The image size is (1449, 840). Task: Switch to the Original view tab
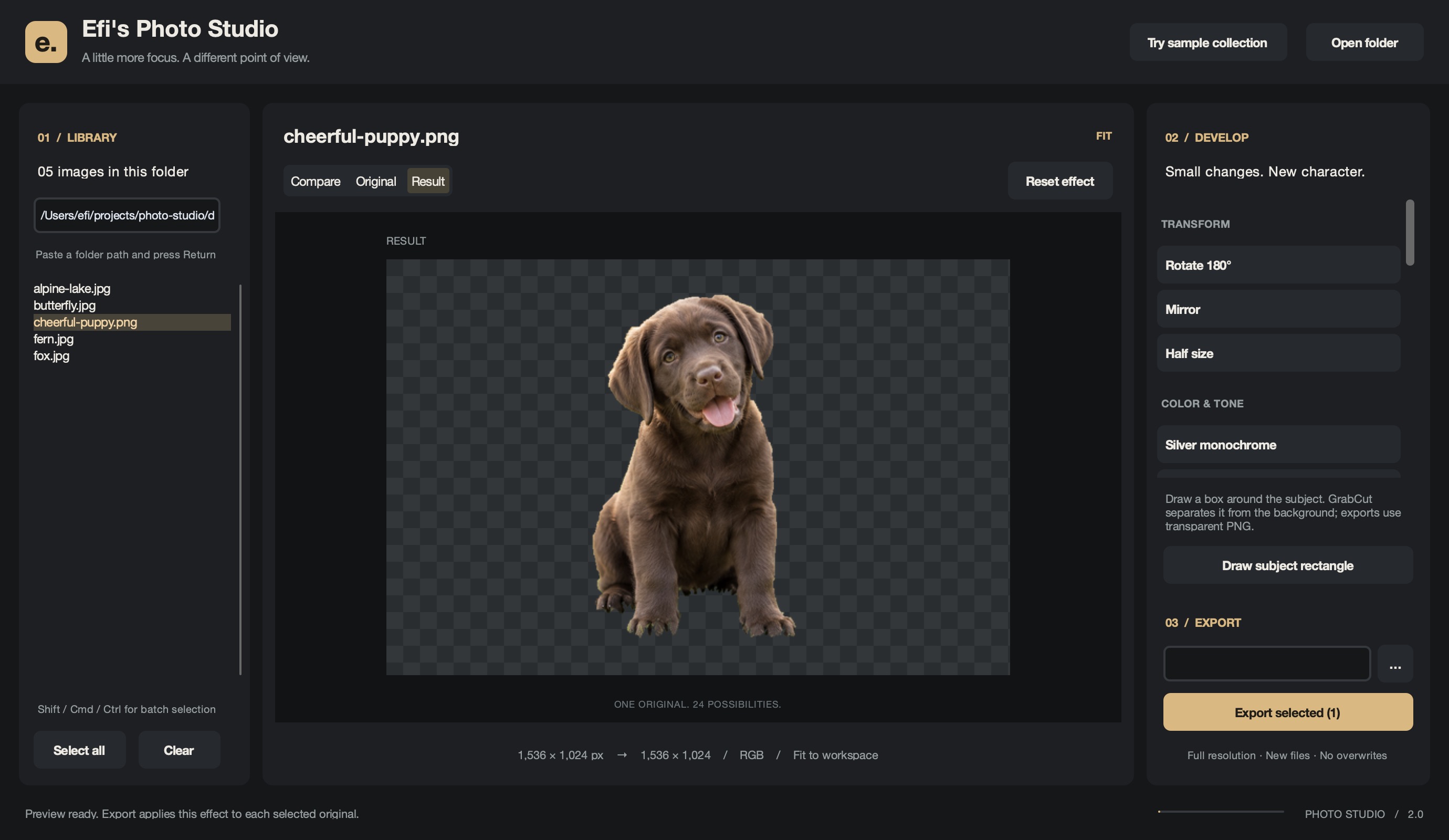pyautogui.click(x=375, y=181)
